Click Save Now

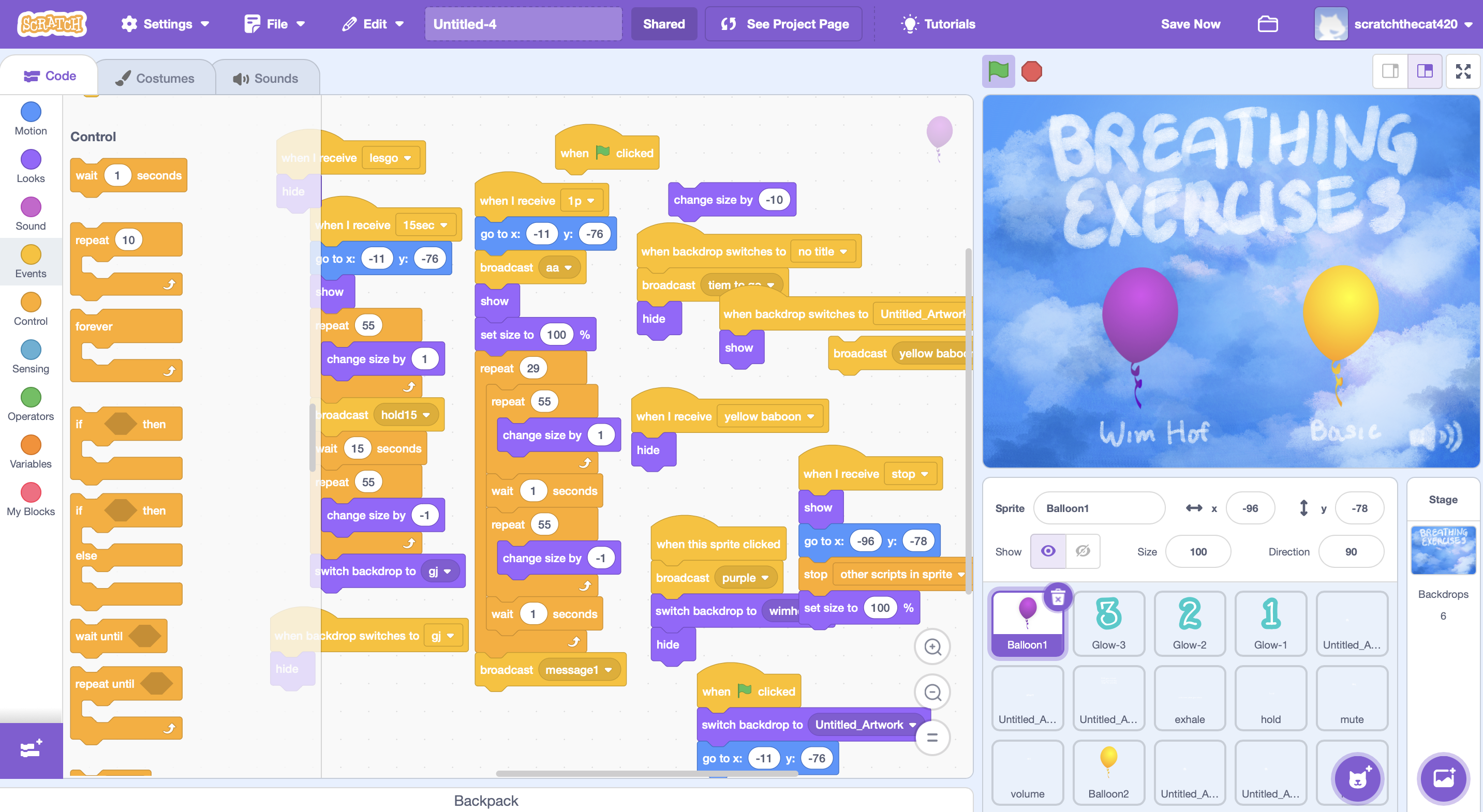click(x=1190, y=24)
